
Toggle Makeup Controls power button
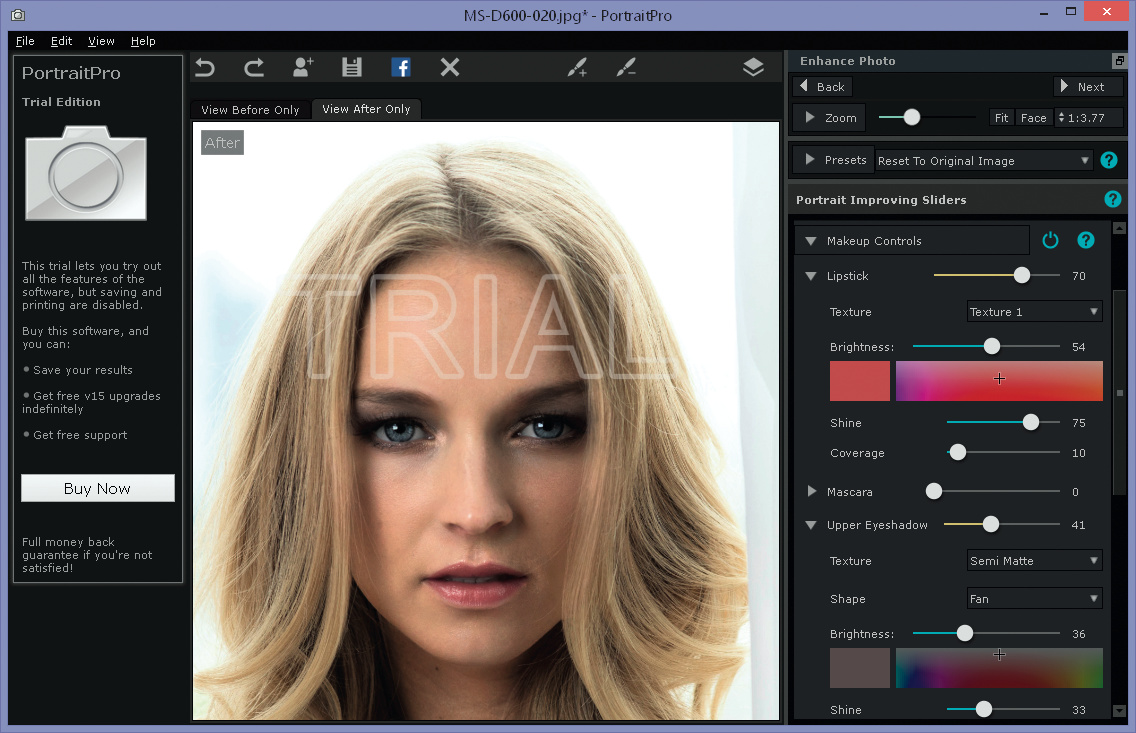(1050, 240)
